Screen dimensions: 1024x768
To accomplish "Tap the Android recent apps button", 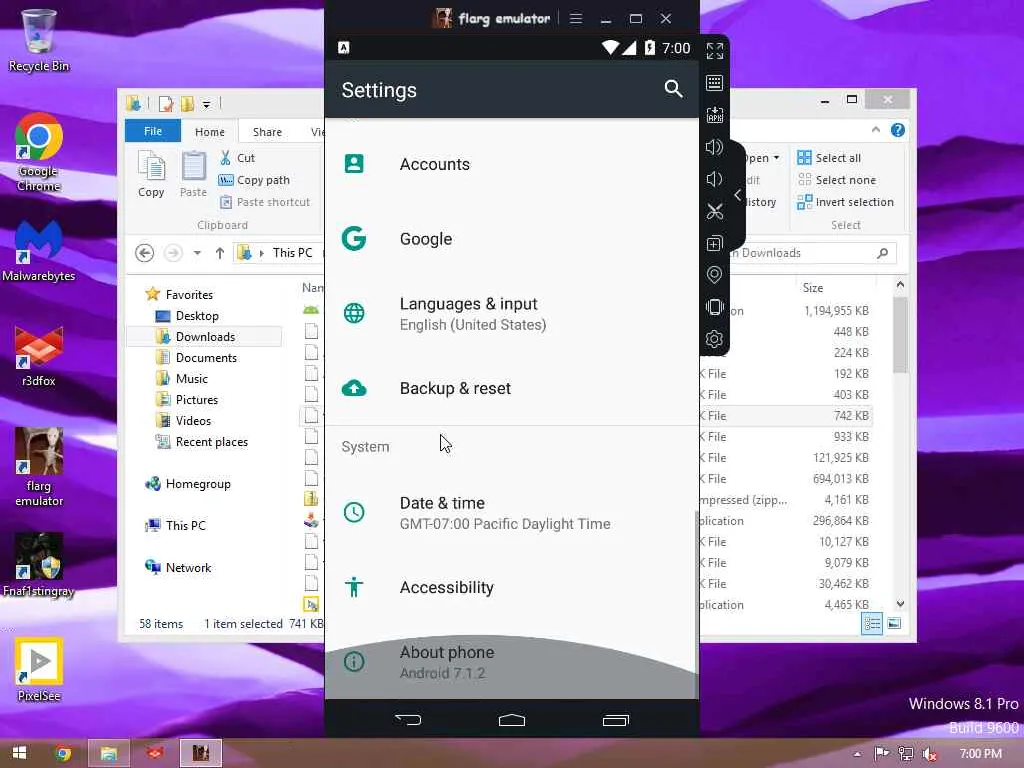I will point(615,720).
